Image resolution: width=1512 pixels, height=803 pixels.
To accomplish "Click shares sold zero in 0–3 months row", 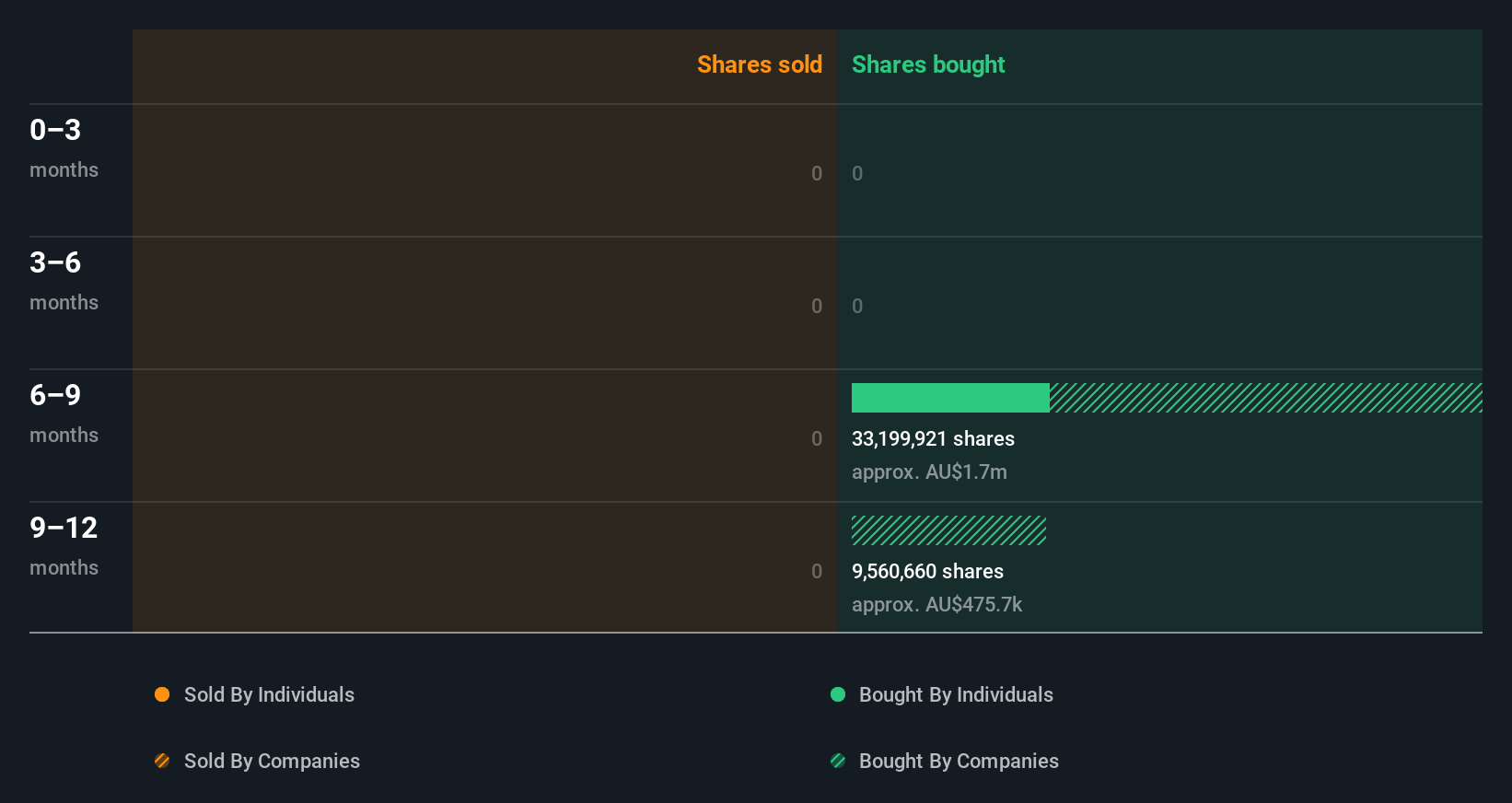I will (x=817, y=173).
